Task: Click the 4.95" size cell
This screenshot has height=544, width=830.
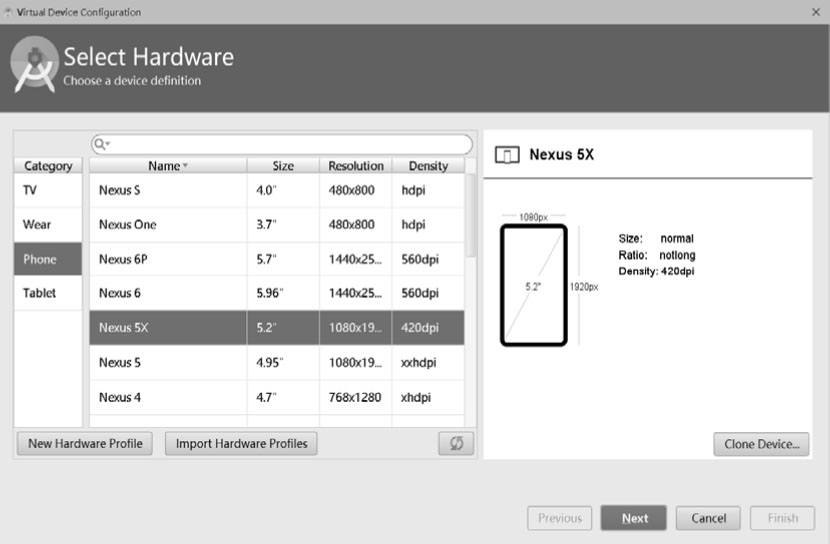Action: tap(283, 362)
